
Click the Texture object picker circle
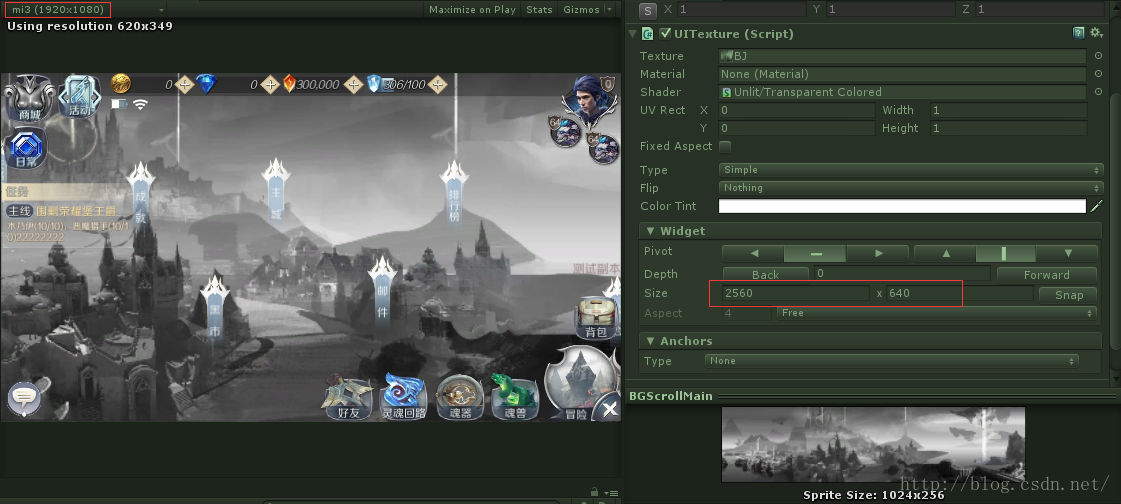(x=1098, y=56)
